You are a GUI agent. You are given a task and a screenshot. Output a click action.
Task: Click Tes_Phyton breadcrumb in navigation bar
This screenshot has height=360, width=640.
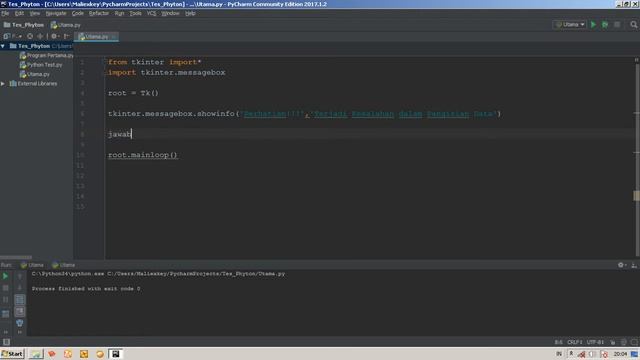pyautogui.click(x=24, y=25)
